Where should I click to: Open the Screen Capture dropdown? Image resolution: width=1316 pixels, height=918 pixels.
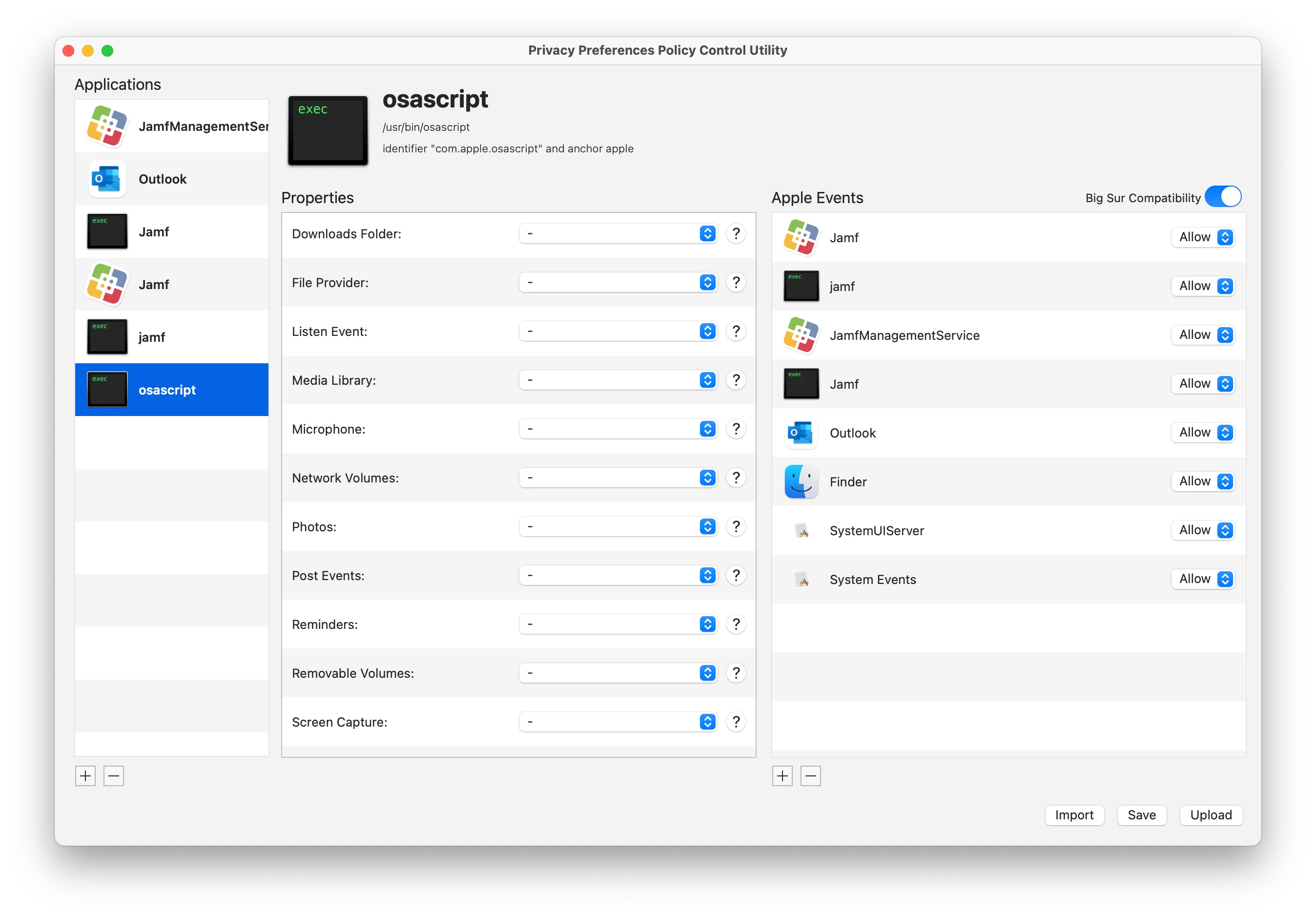tap(618, 721)
